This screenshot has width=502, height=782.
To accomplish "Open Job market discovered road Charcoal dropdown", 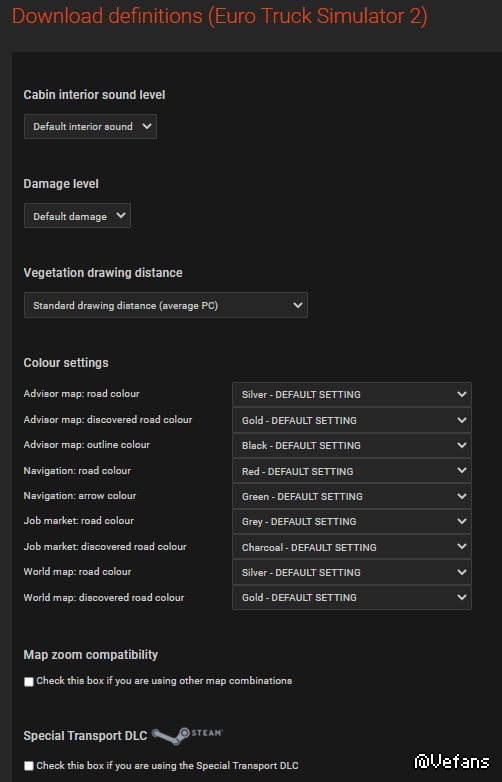I will (352, 547).
